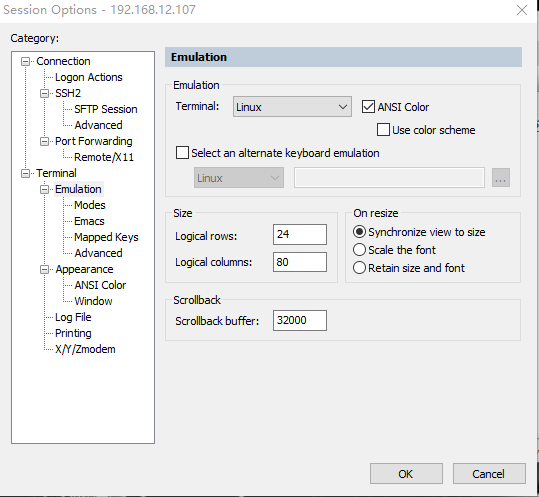The height and width of the screenshot is (497, 539).
Task: Collapse the Connection tree node
Action: pos(25,62)
